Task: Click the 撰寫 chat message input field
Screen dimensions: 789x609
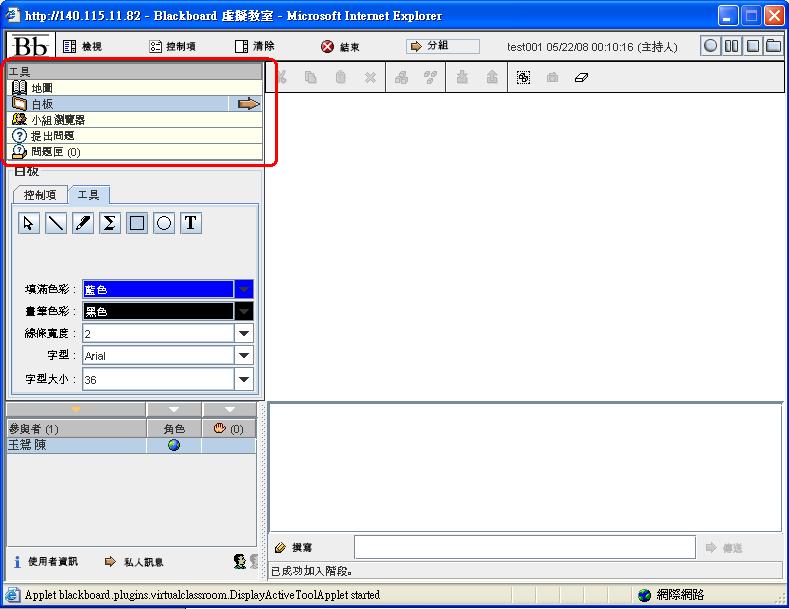Action: (x=524, y=547)
